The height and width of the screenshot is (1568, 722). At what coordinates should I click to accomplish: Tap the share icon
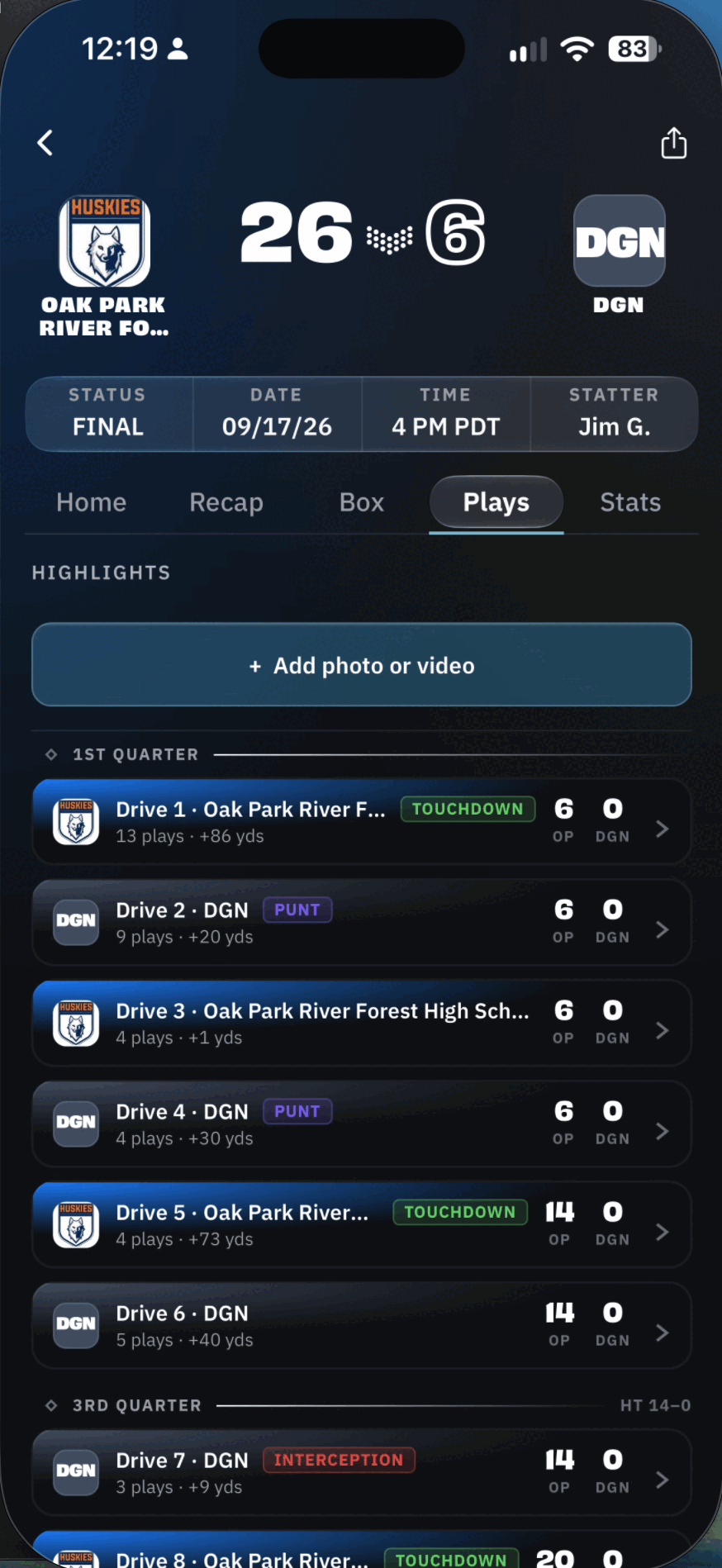click(x=674, y=143)
